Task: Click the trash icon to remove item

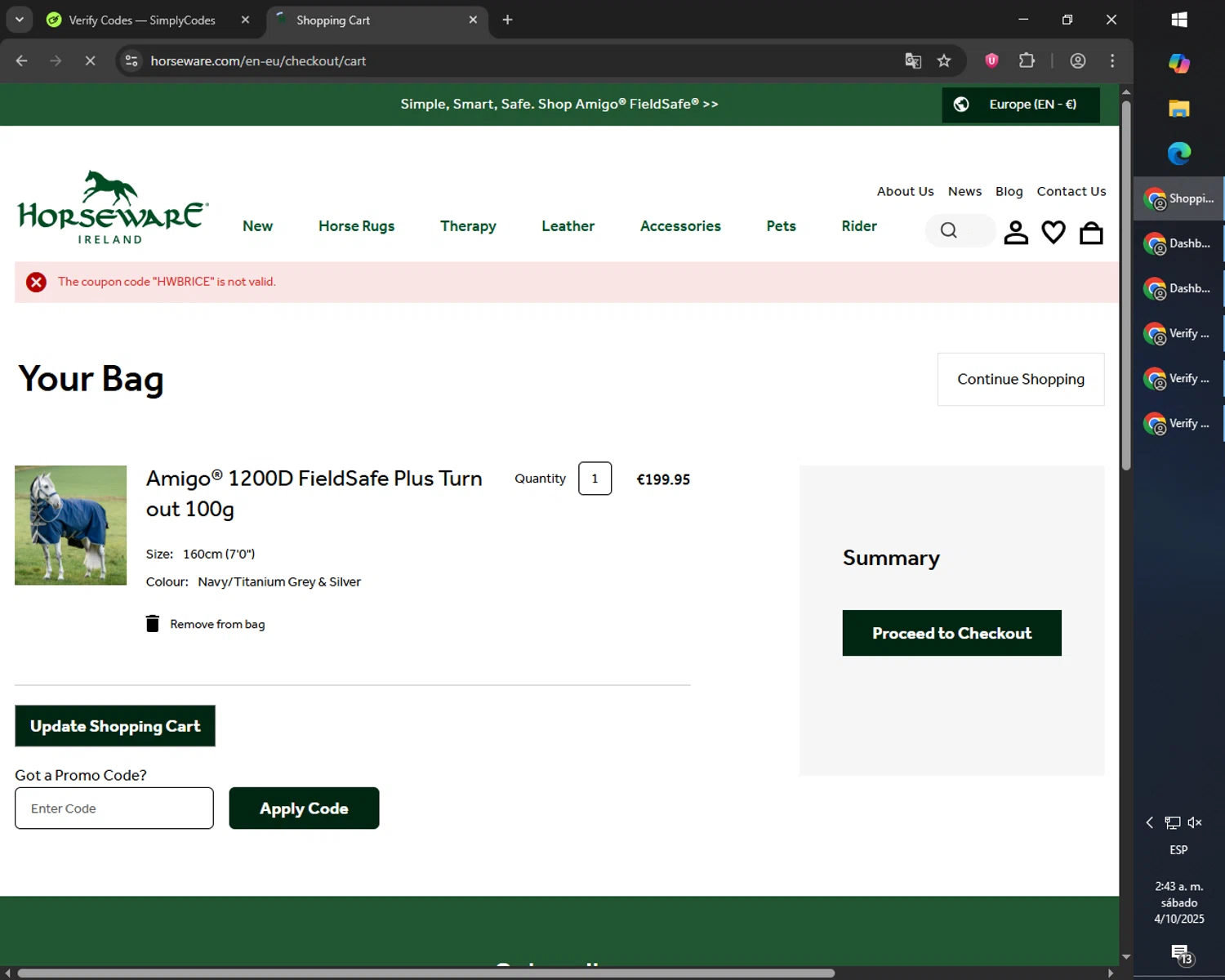Action: click(x=153, y=624)
